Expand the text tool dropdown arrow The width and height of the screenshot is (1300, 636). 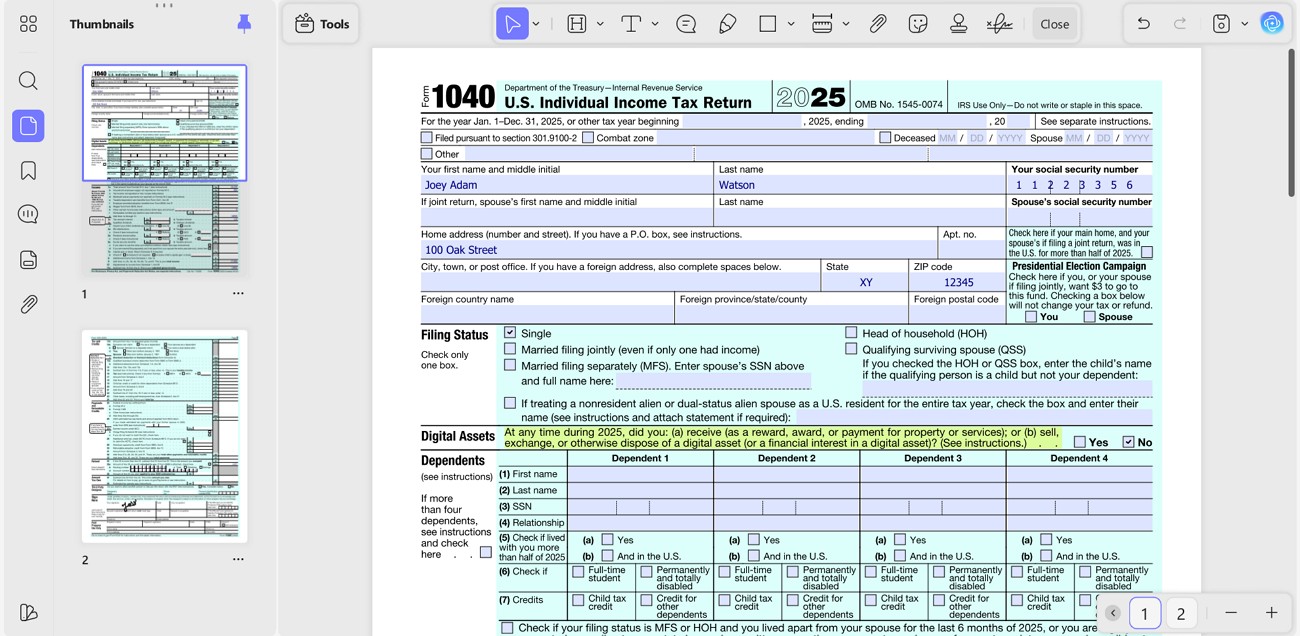point(655,24)
